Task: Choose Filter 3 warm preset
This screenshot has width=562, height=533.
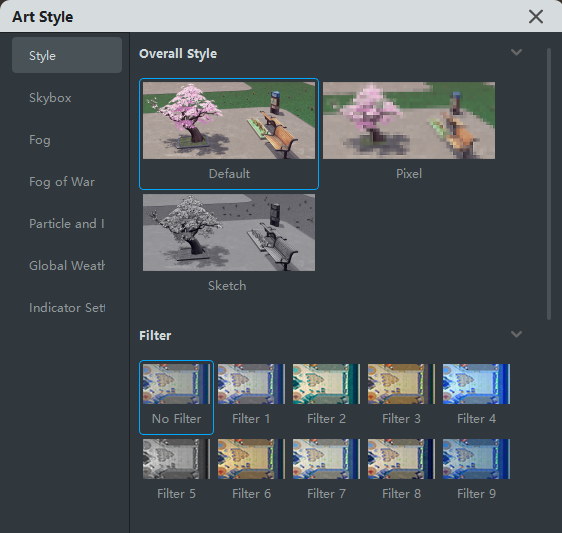Action: tap(401, 384)
